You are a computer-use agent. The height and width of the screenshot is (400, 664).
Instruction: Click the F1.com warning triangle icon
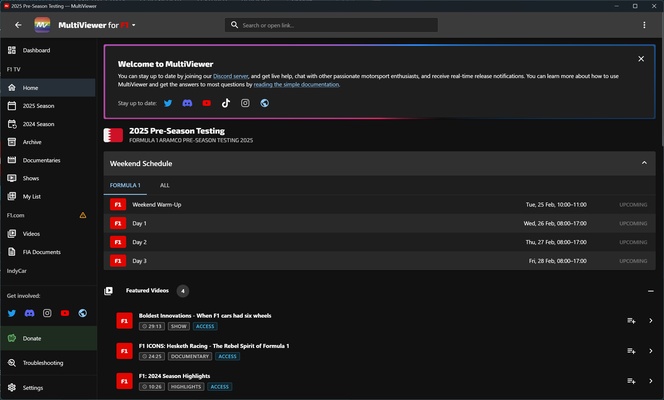83,215
